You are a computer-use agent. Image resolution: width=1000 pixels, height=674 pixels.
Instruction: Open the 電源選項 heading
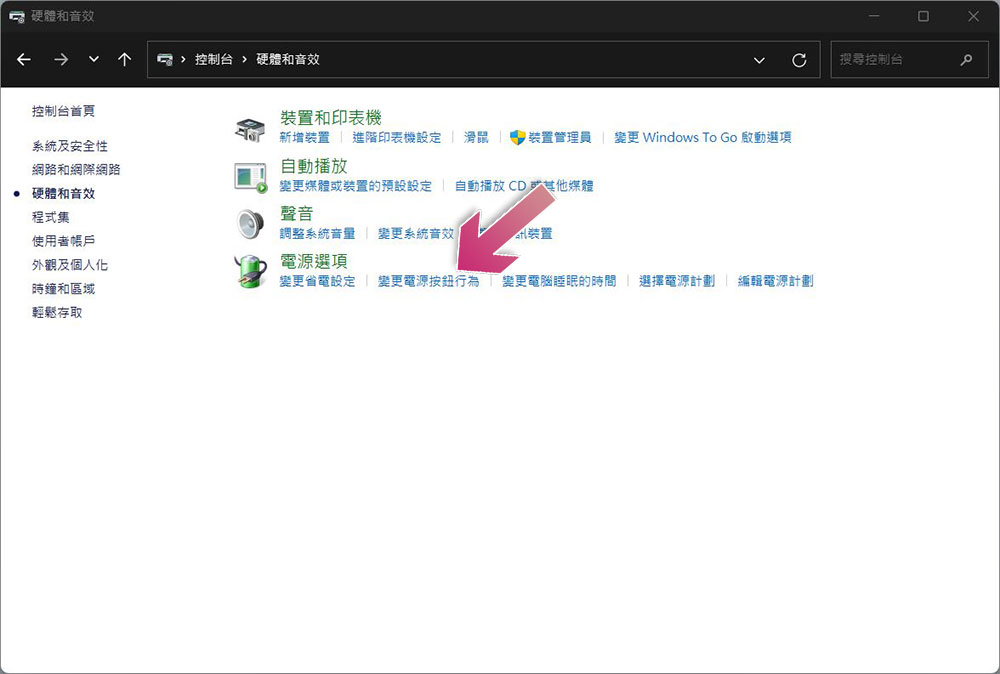pyautogui.click(x=314, y=261)
